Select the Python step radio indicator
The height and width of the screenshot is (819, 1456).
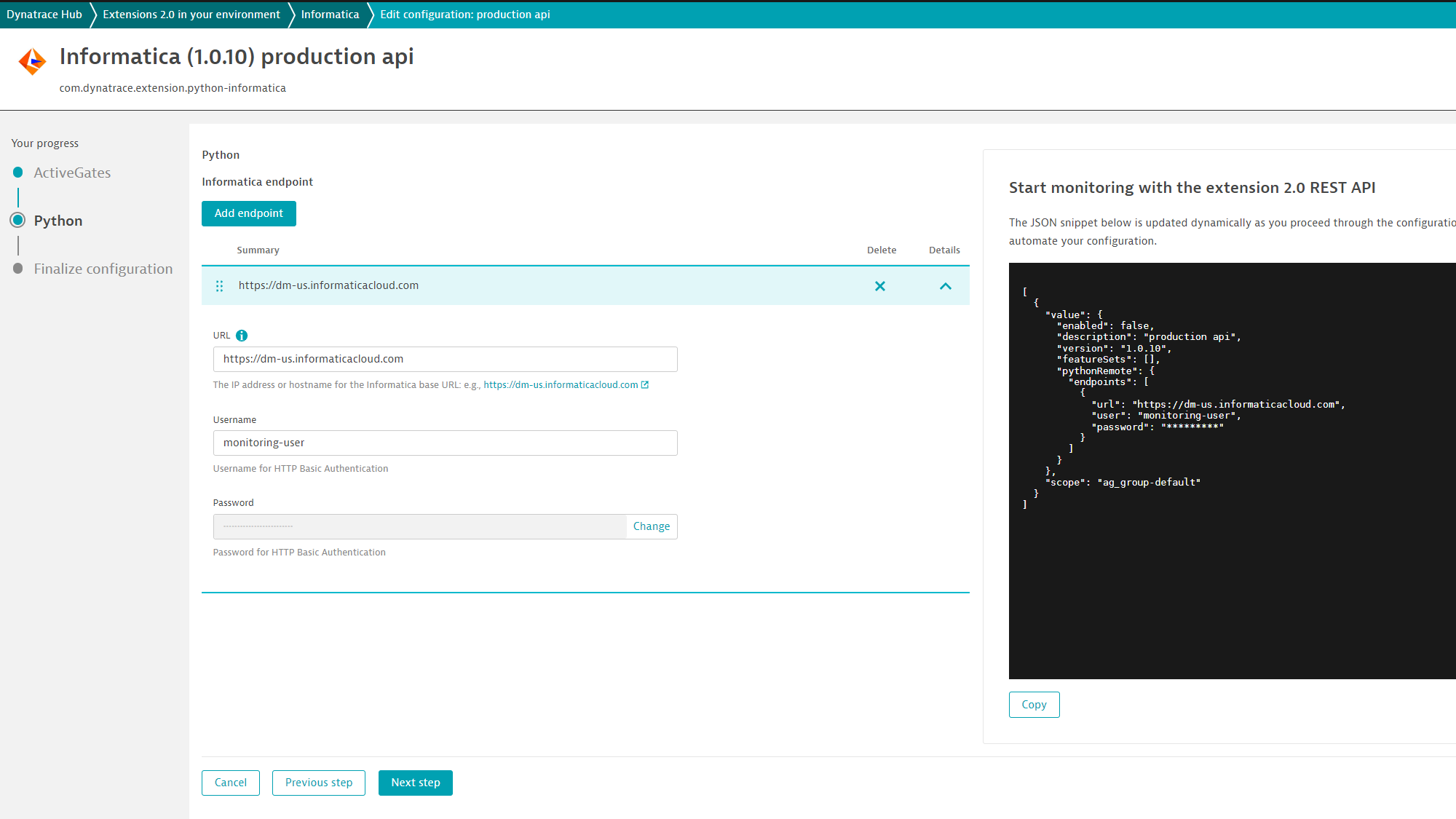(17, 221)
